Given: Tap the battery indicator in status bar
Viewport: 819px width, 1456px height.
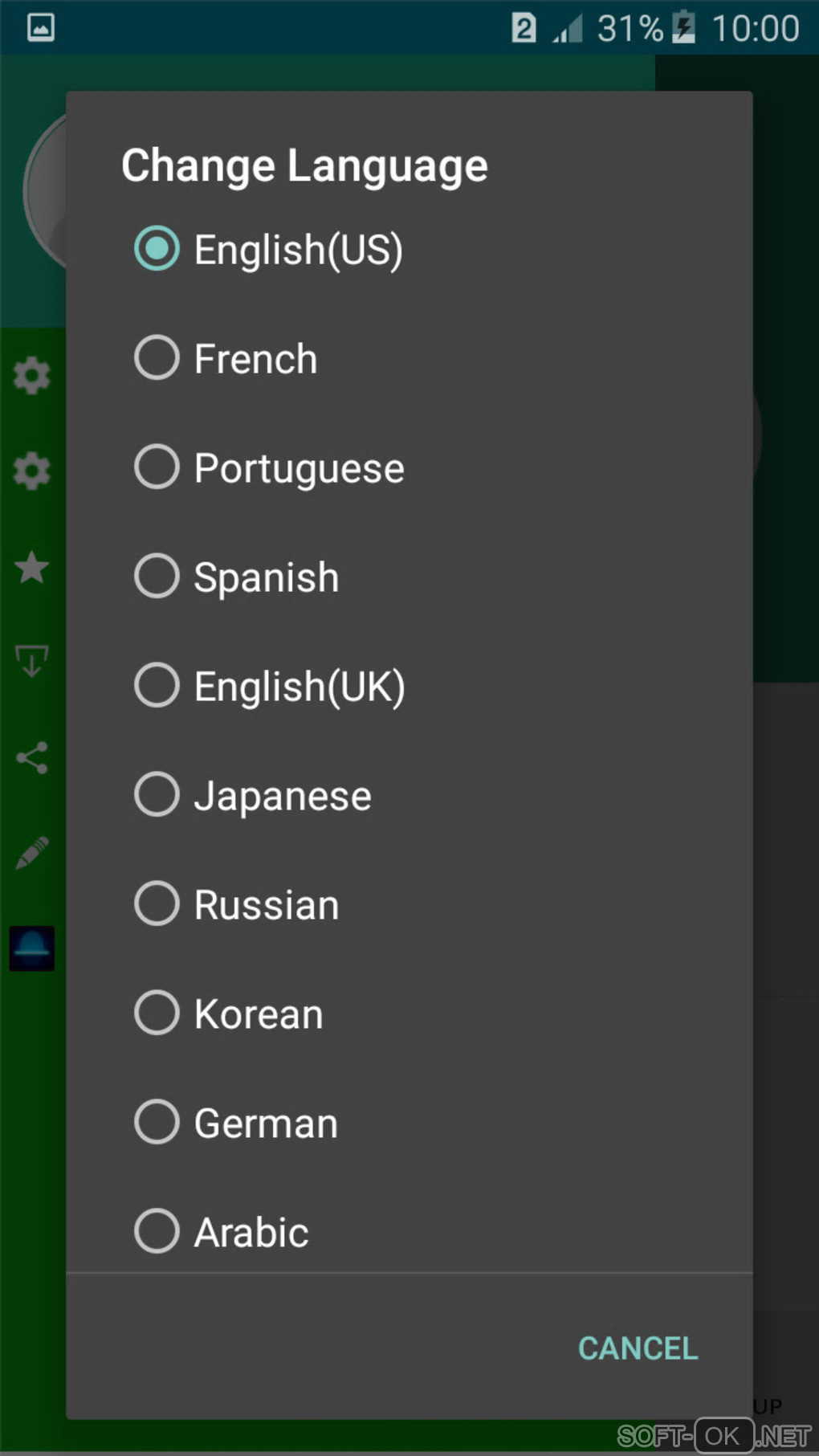Looking at the screenshot, I should coord(684,28).
